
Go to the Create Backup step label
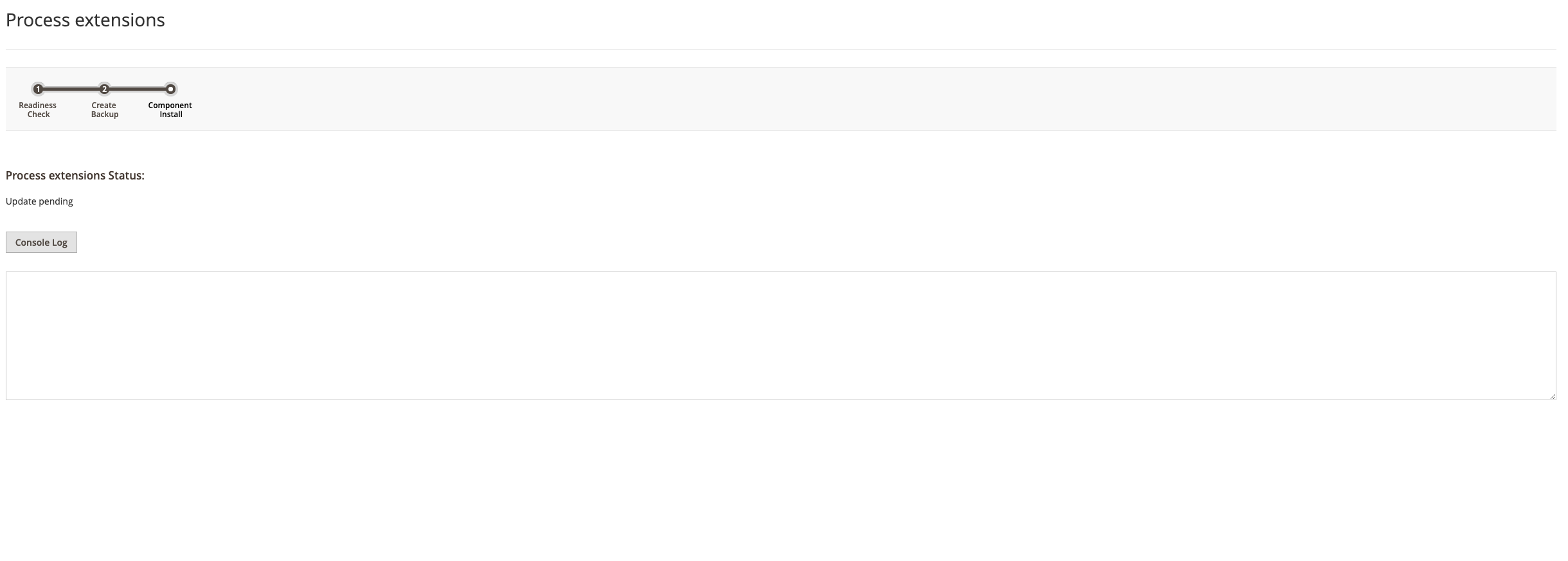[x=104, y=109]
